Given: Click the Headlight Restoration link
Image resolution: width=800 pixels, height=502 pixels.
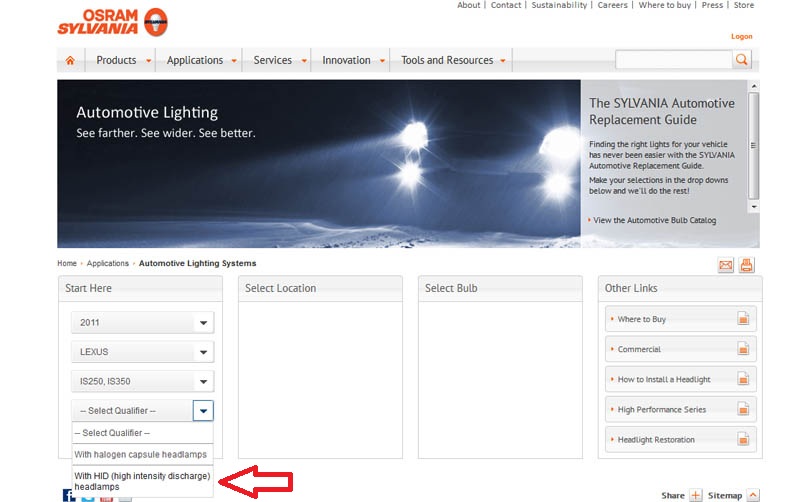Looking at the screenshot, I should 656,440.
